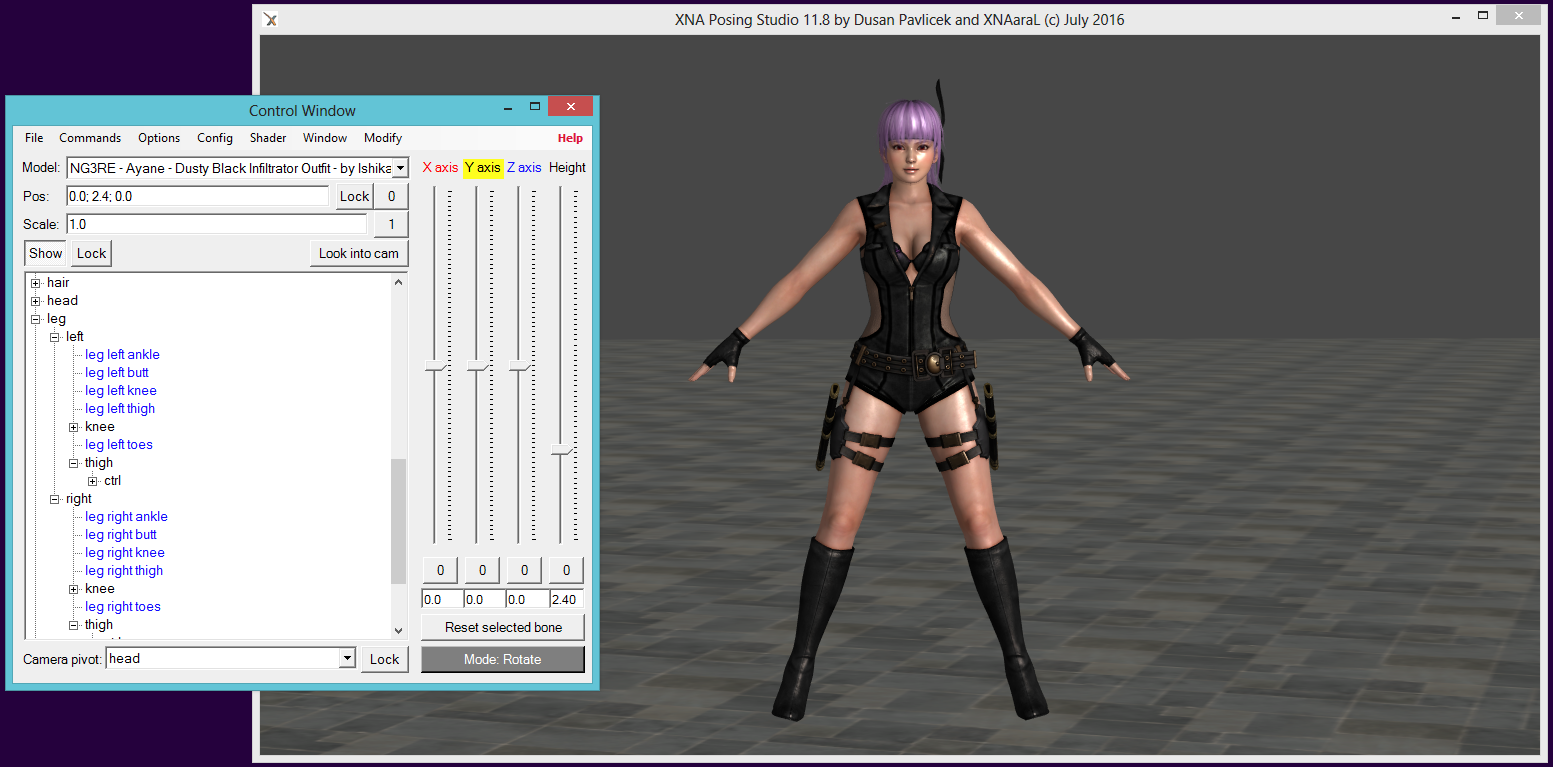The height and width of the screenshot is (767, 1553).
Task: Select the leg right thigh bone
Action: coord(124,571)
